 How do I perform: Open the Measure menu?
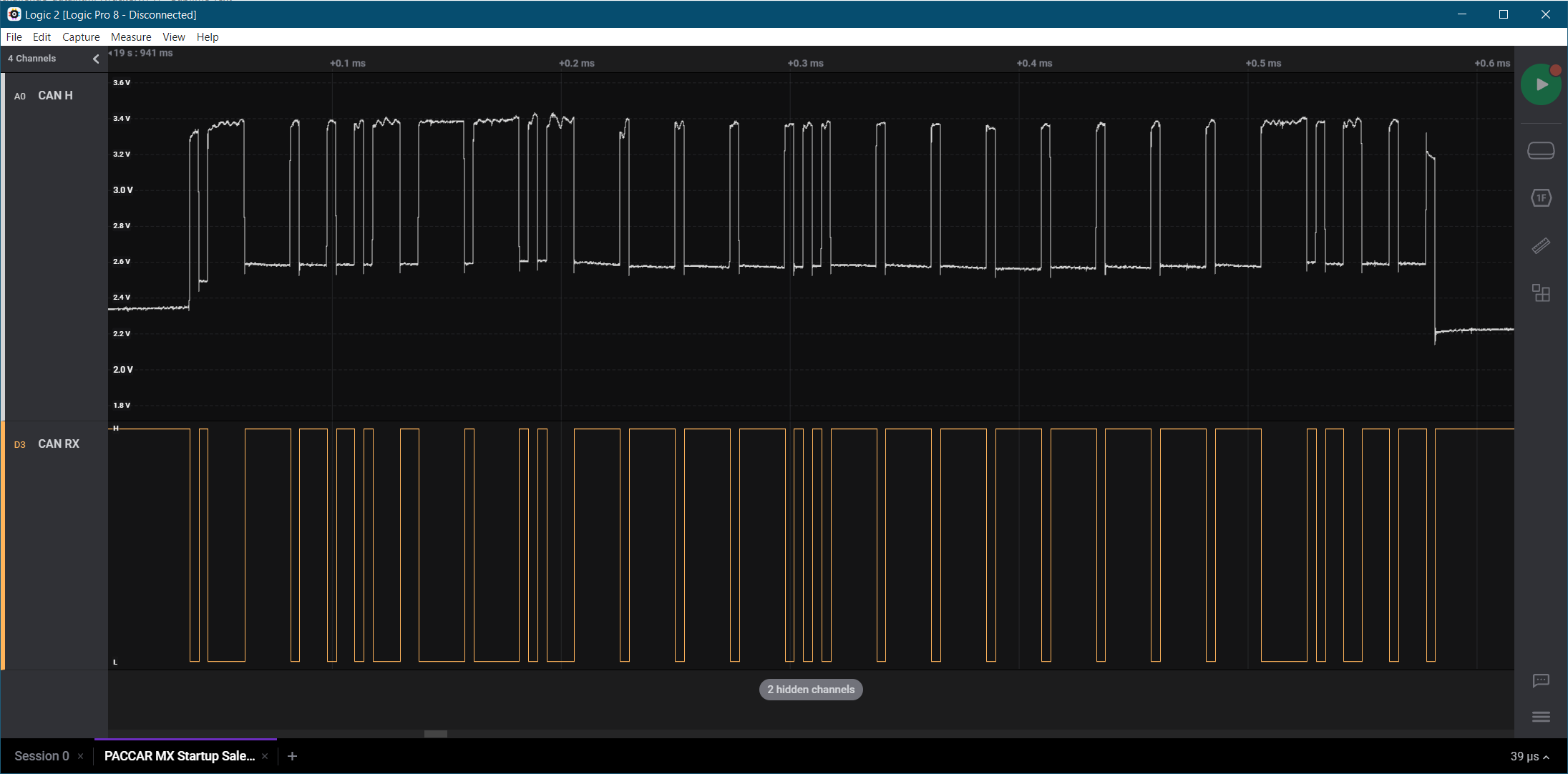(x=131, y=37)
